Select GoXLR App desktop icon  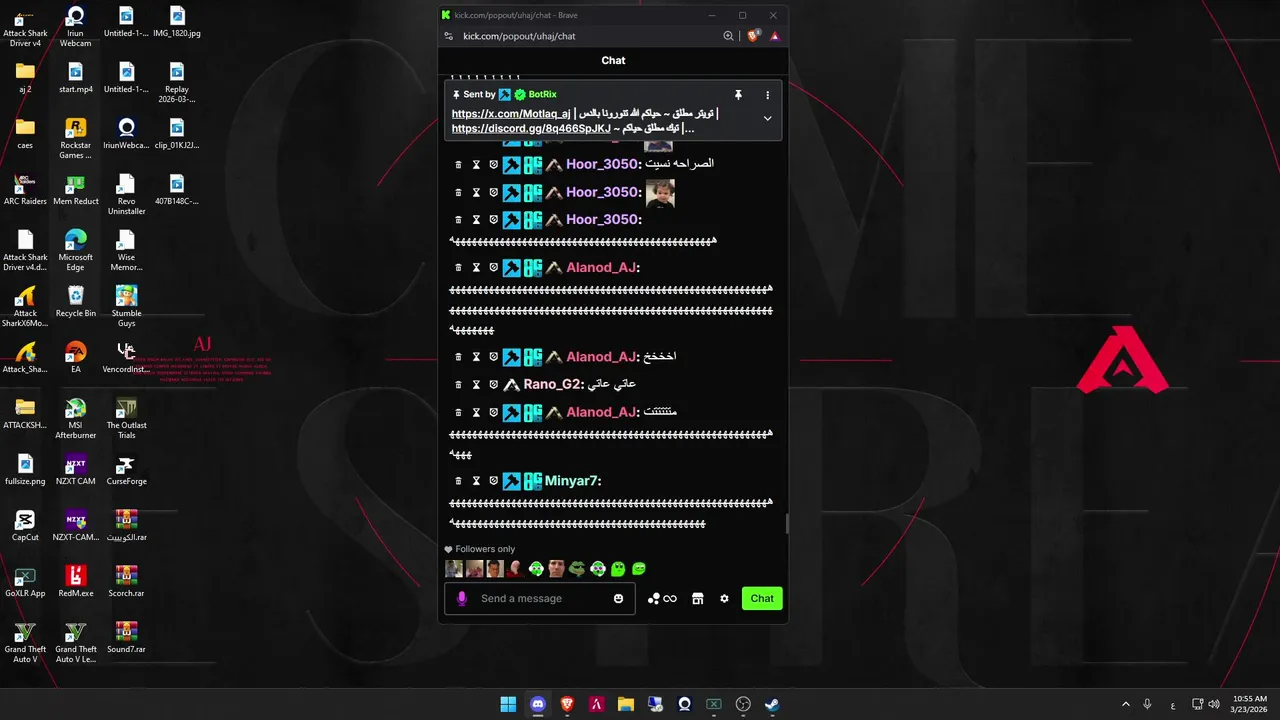25,581
